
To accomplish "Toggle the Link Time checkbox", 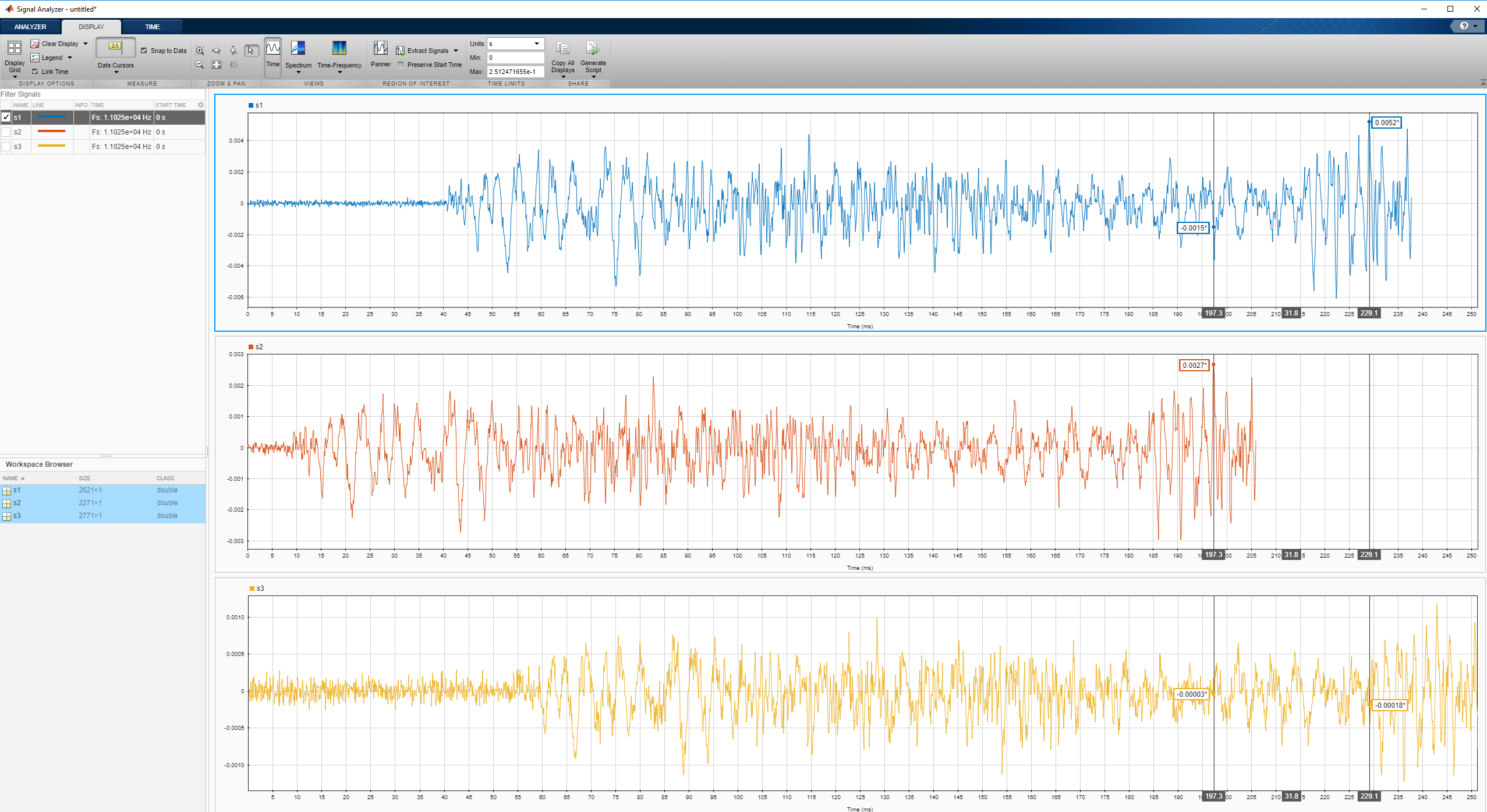I will click(x=35, y=72).
